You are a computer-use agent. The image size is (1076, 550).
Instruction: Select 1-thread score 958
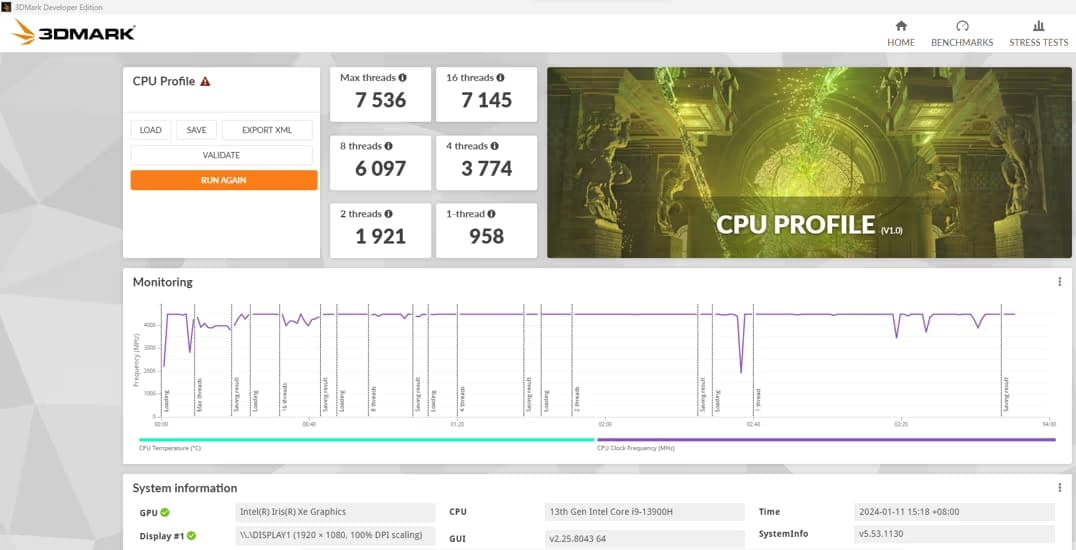[487, 236]
